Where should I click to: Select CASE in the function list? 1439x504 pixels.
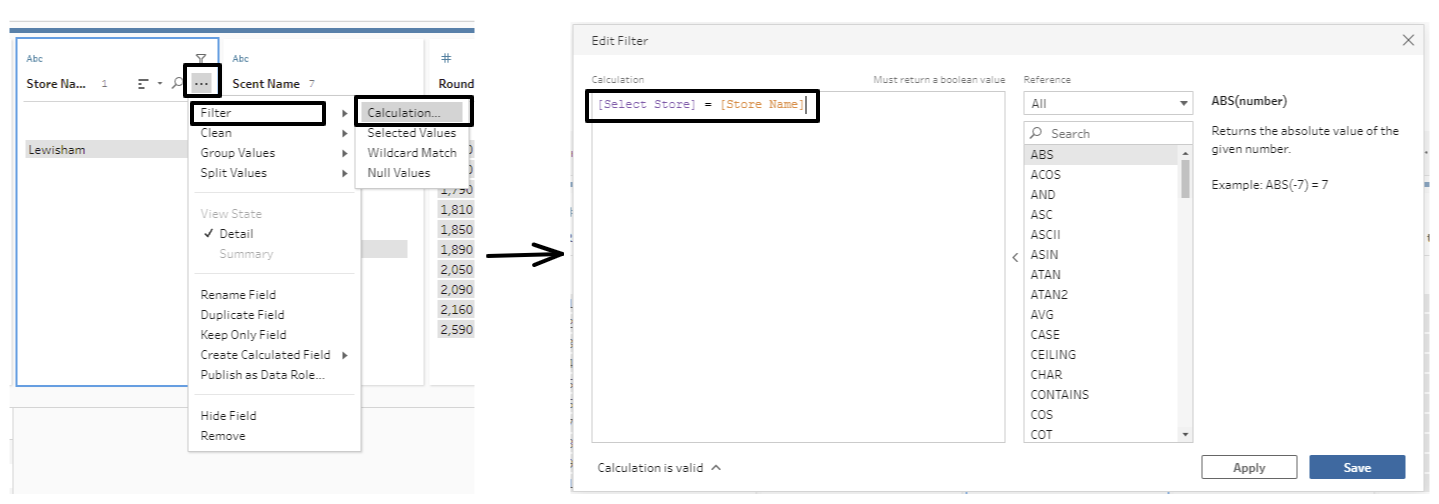click(x=1102, y=335)
